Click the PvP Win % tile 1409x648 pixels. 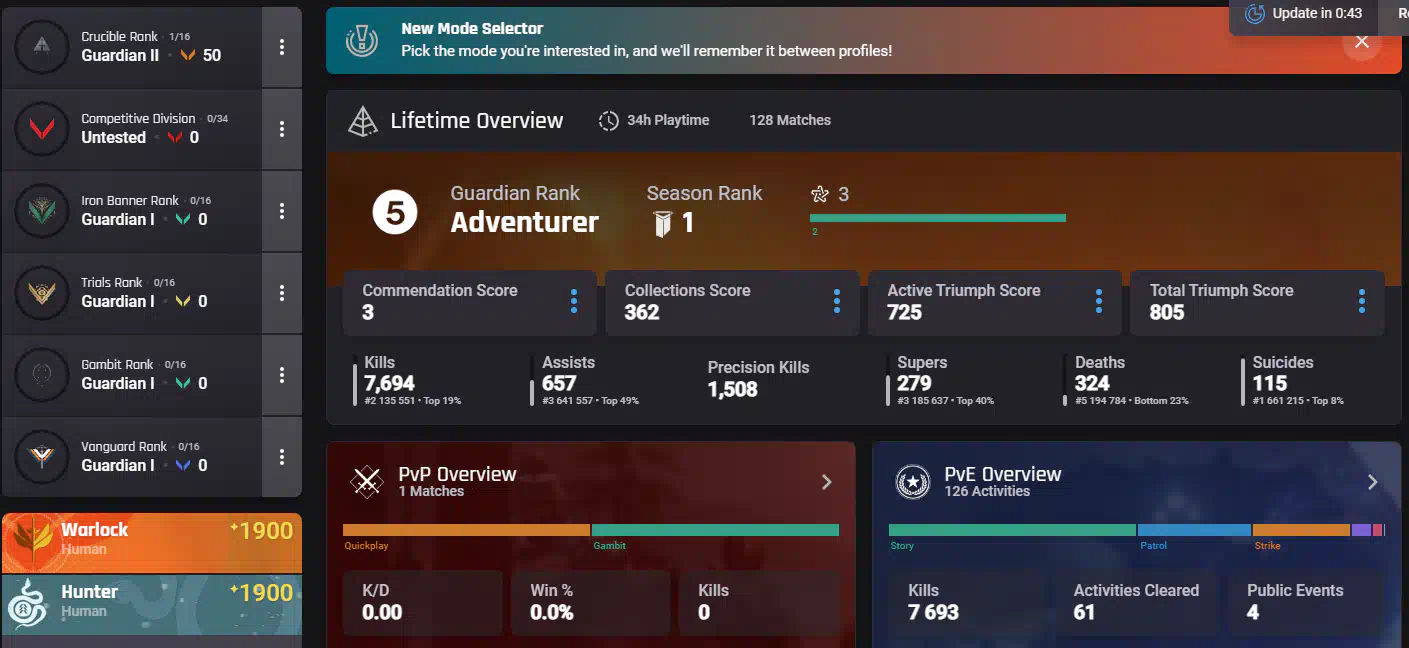pyautogui.click(x=591, y=602)
